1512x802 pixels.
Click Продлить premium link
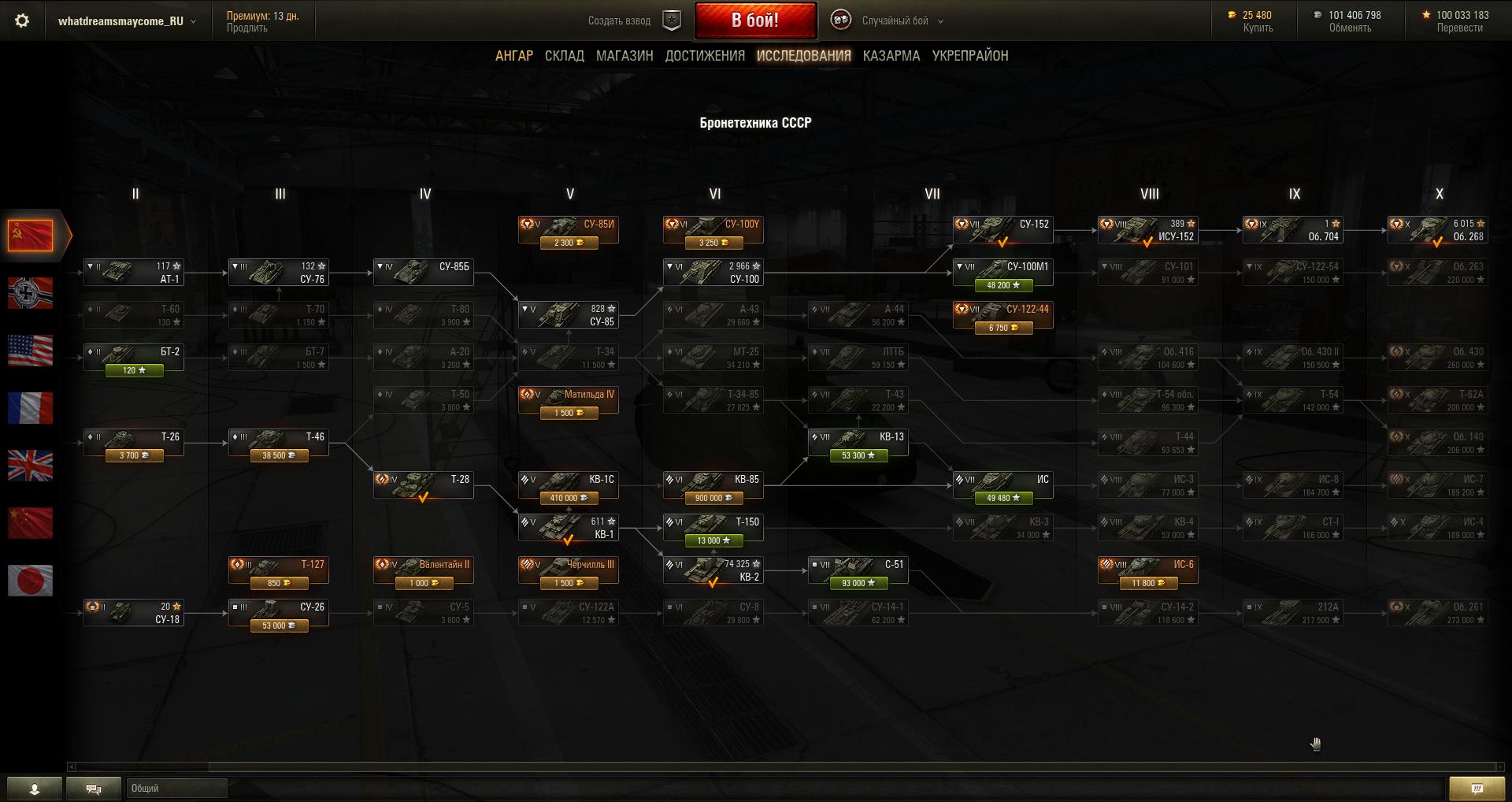pos(247,28)
